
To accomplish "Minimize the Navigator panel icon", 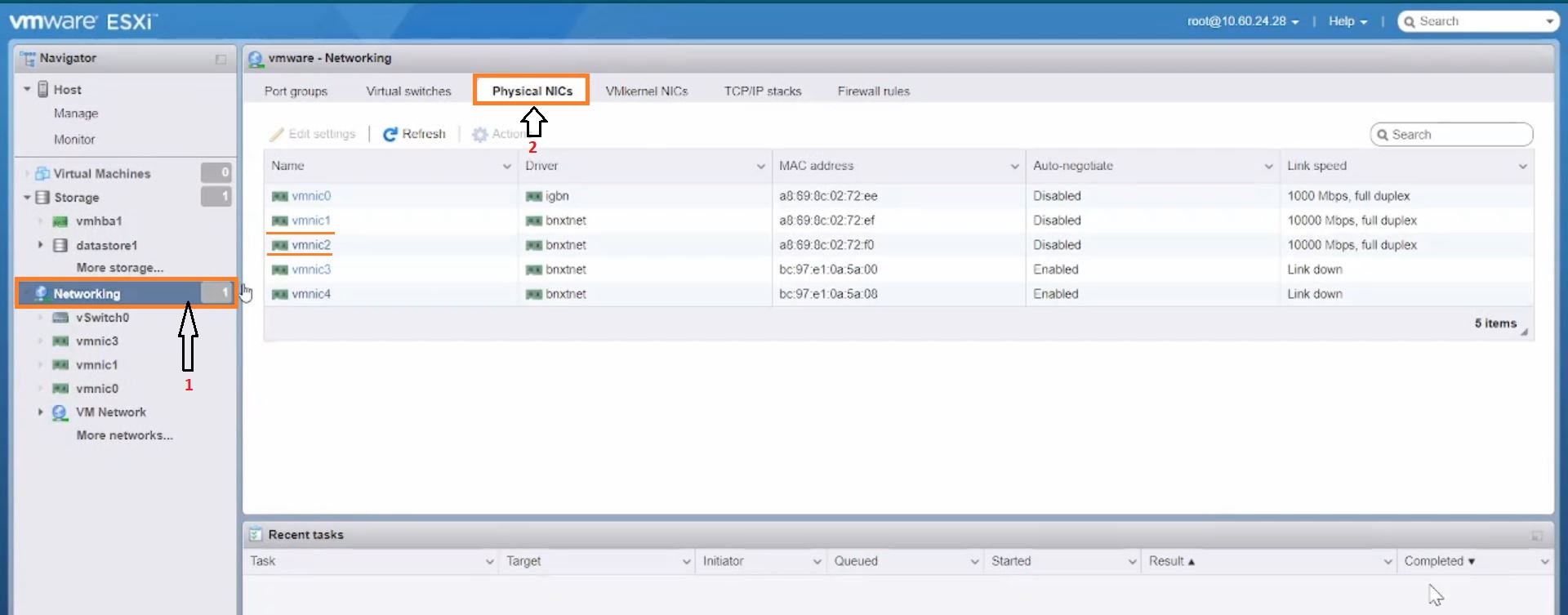I will tap(220, 59).
